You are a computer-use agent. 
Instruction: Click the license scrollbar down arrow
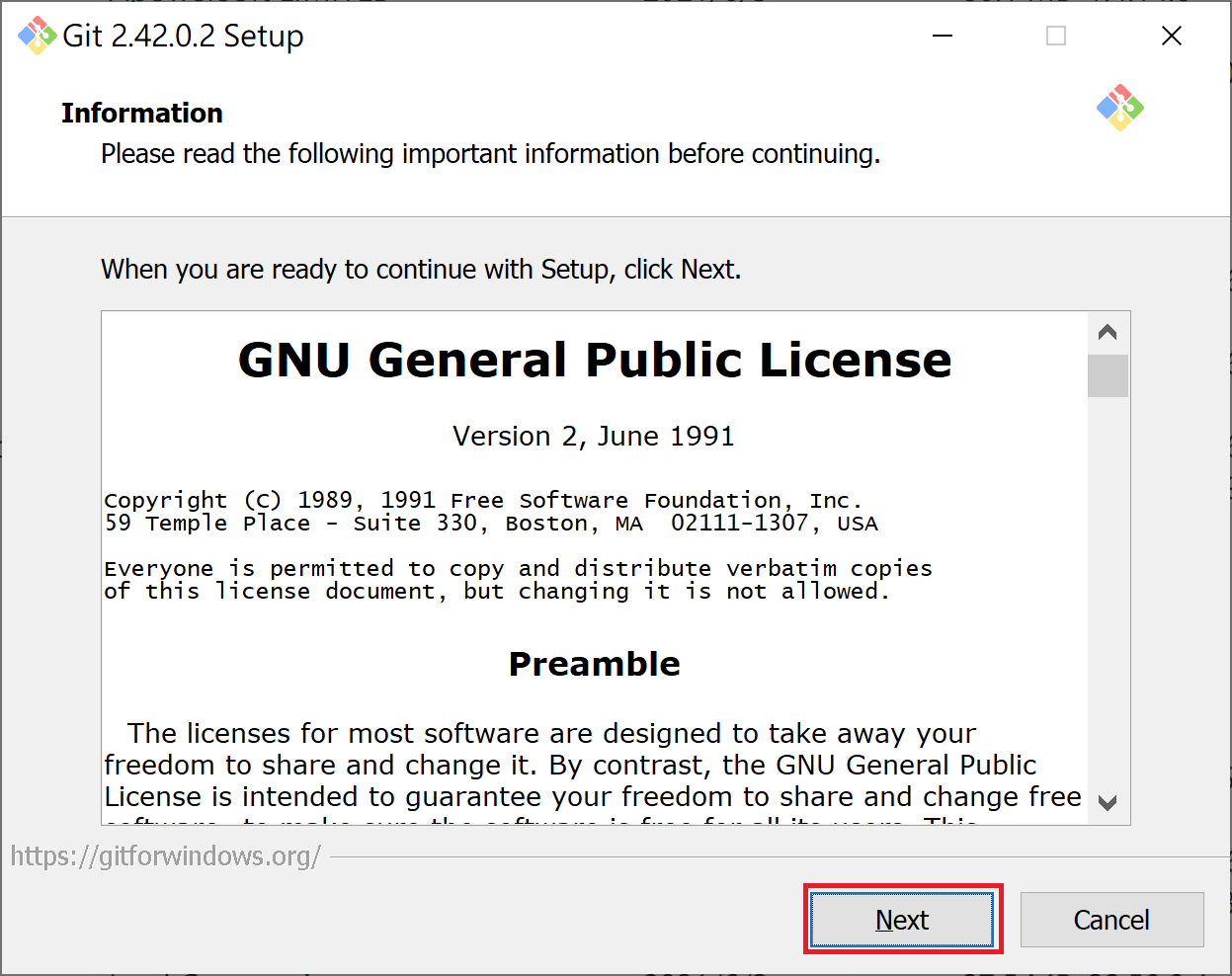[x=1108, y=802]
